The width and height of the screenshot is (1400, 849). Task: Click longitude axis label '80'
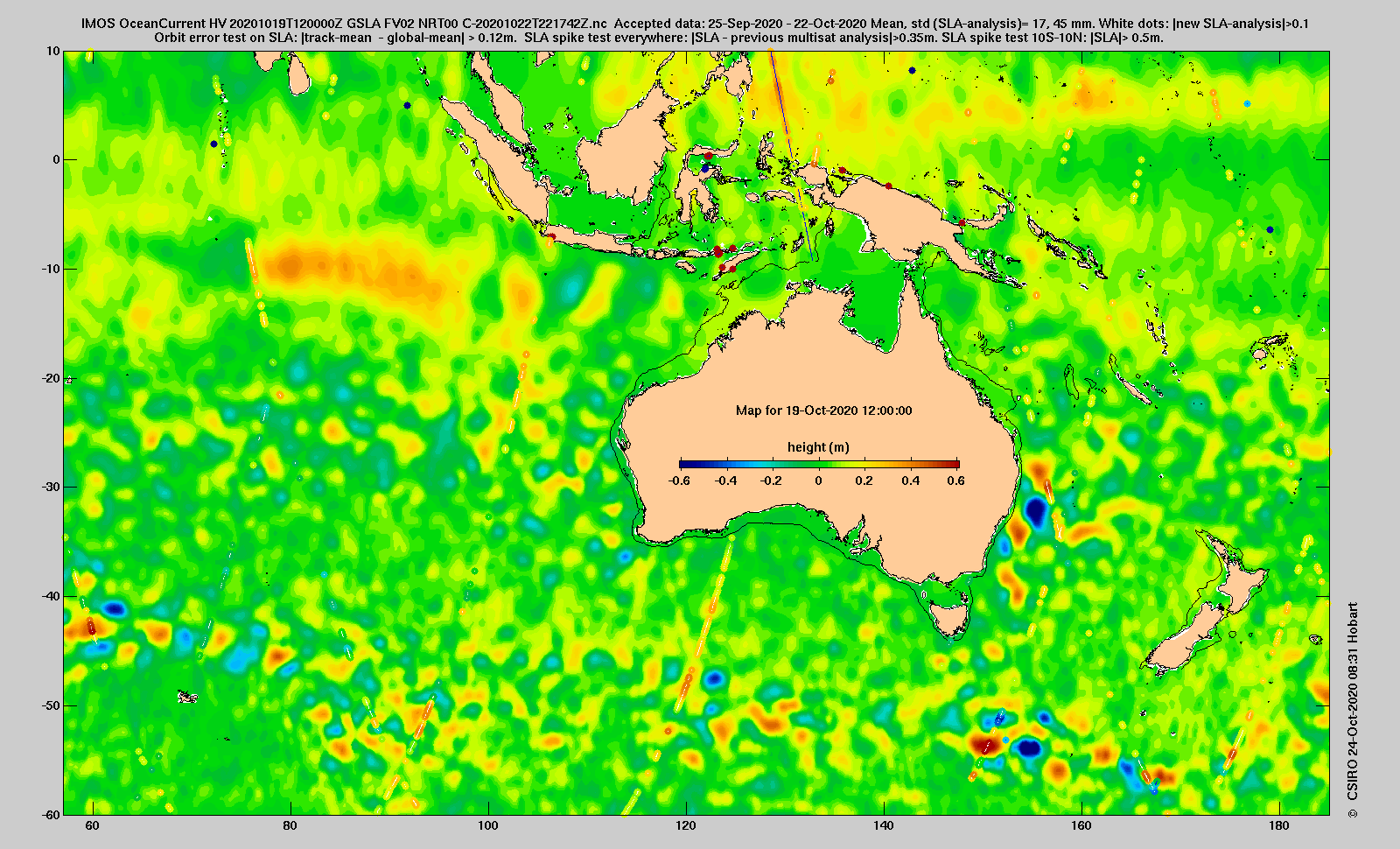pos(290,825)
